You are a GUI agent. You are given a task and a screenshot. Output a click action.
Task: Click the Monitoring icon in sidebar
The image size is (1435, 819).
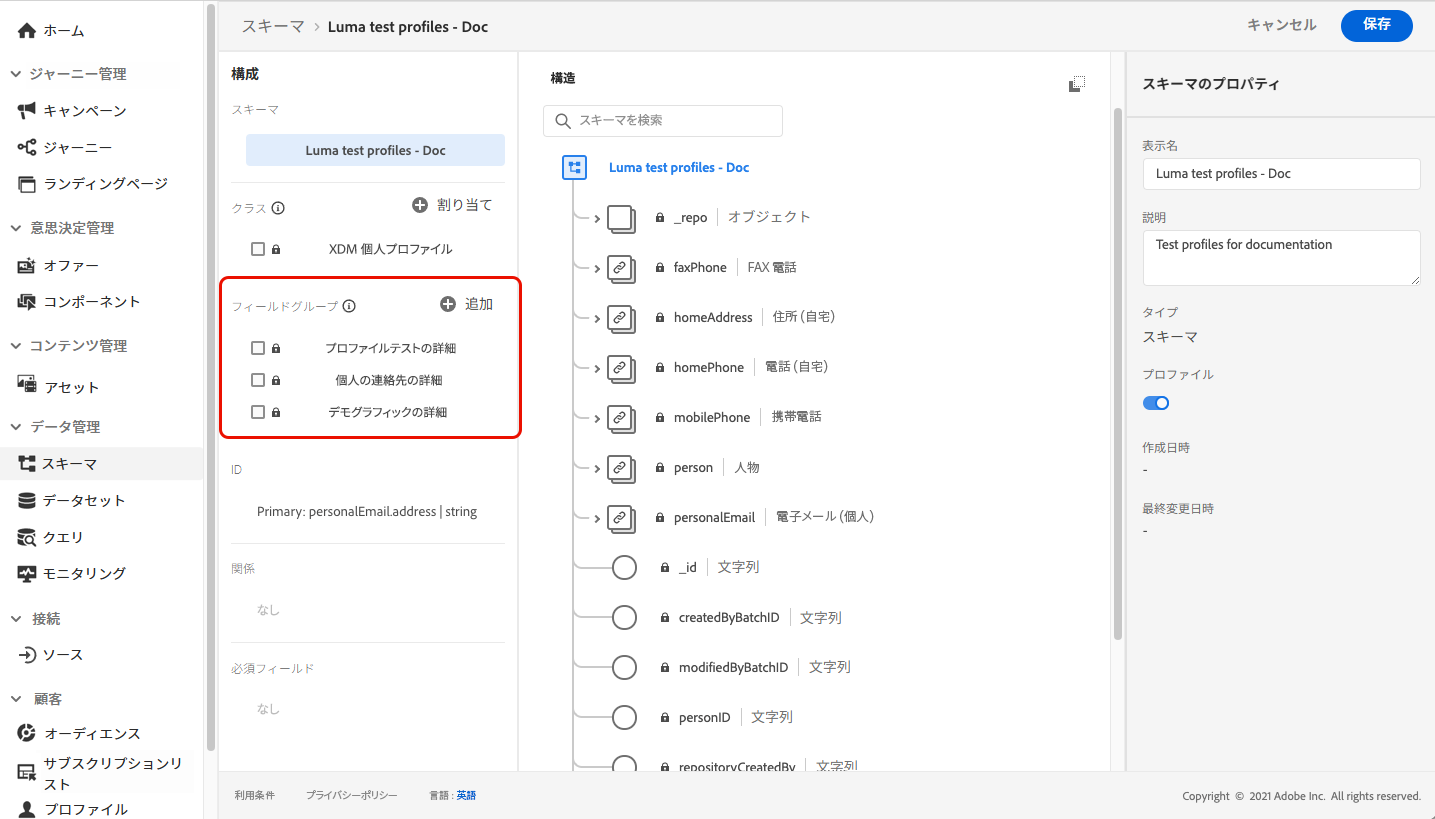27,574
